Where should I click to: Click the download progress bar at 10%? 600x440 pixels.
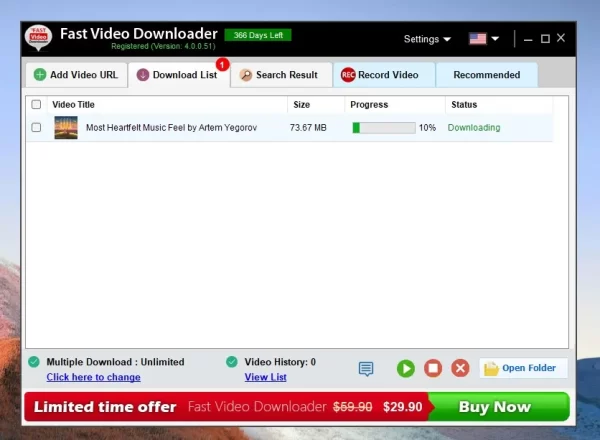point(384,127)
